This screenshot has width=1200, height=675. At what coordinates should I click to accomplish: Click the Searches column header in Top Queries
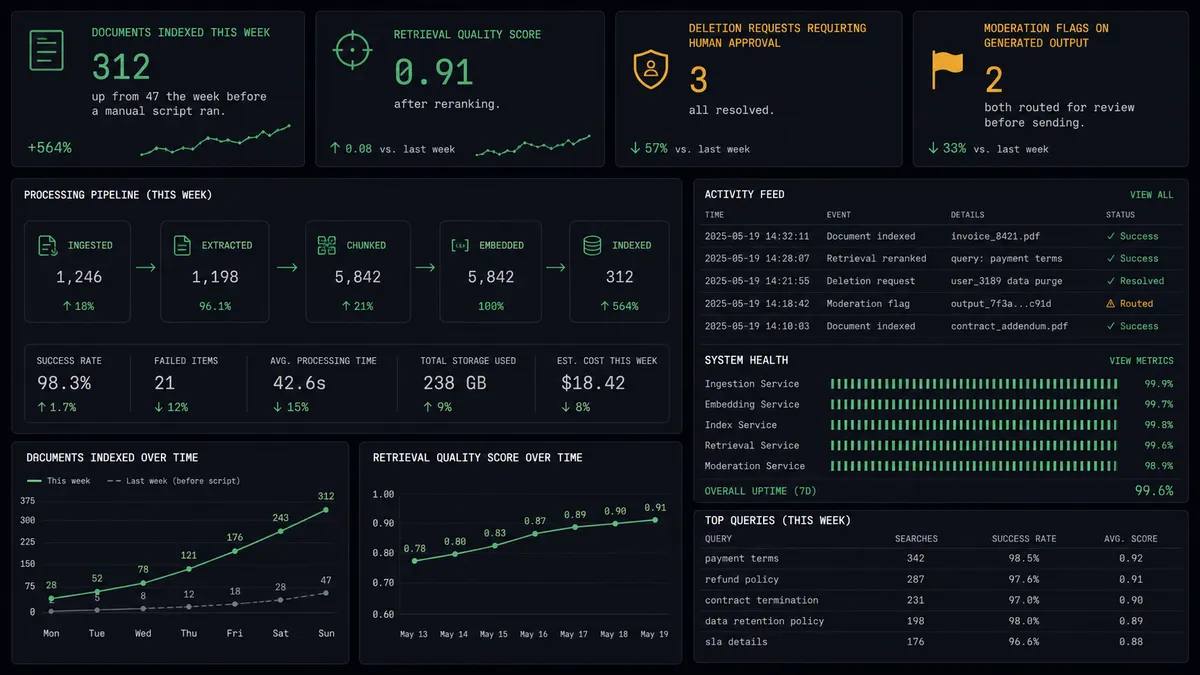(x=916, y=539)
